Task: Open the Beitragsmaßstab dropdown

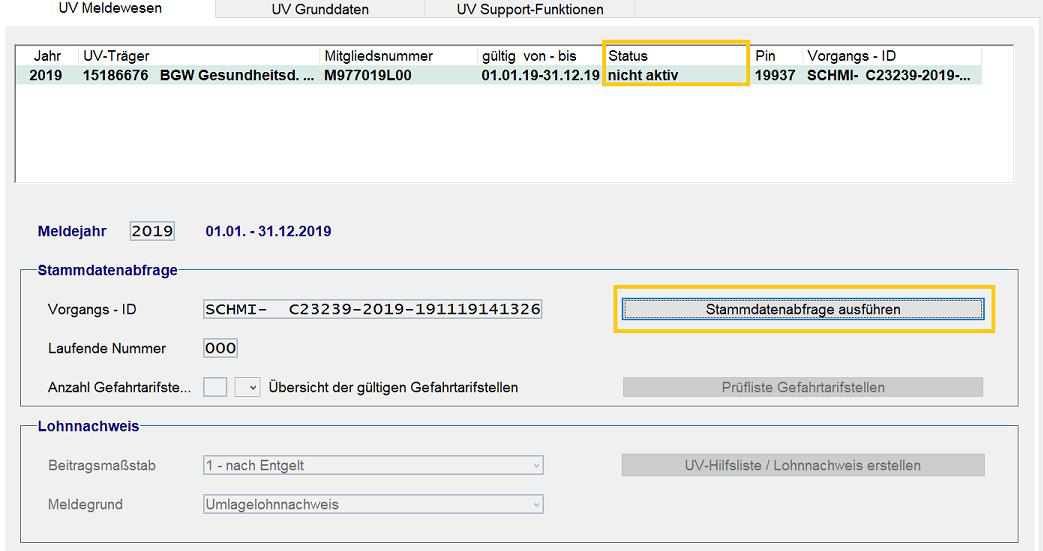Action: 373,465
